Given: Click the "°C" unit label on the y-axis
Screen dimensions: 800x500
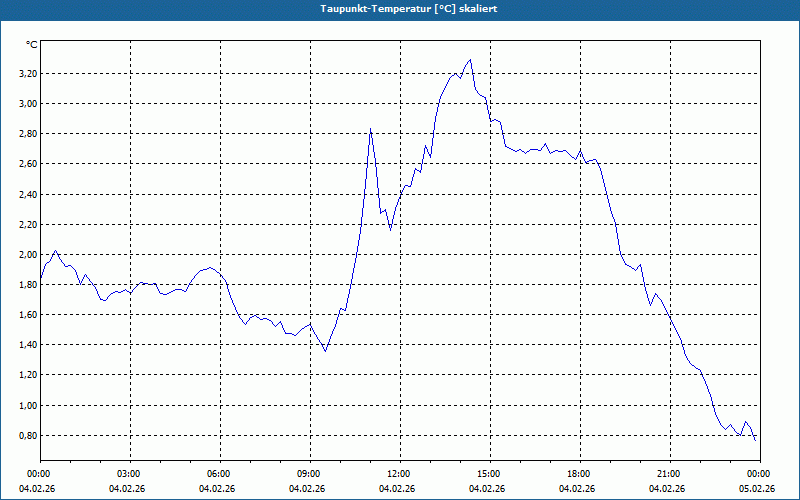Looking at the screenshot, I should point(32,45).
